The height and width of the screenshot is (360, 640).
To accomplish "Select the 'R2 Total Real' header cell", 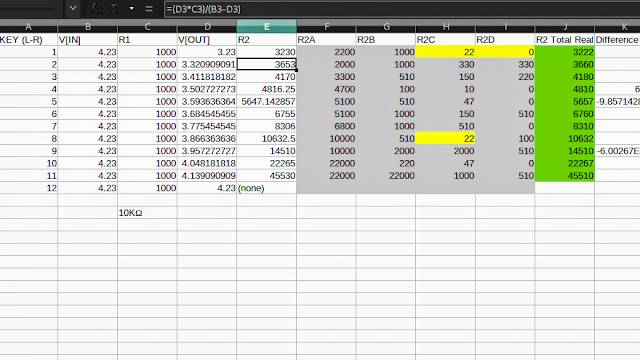I will pos(564,40).
